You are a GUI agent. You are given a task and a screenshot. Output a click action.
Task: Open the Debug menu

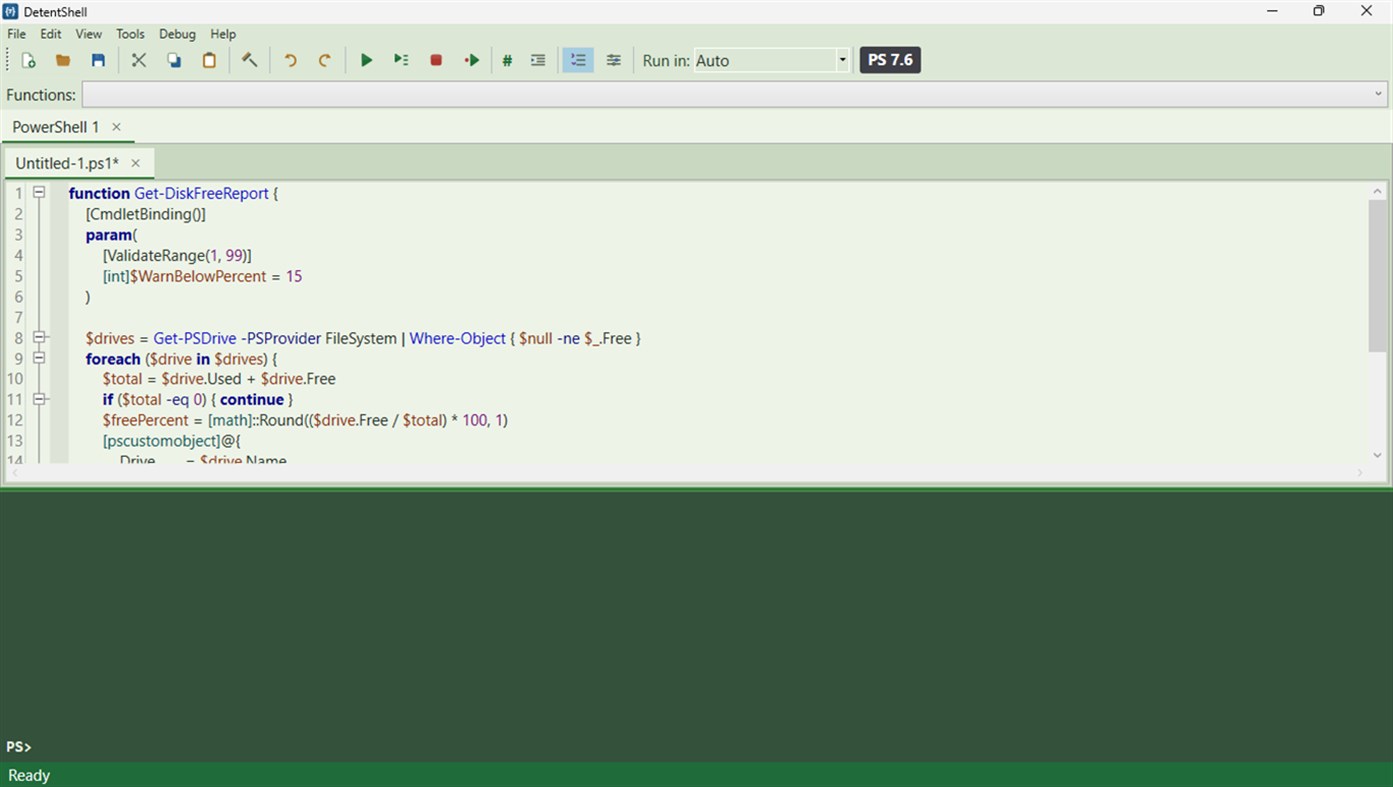(x=177, y=34)
